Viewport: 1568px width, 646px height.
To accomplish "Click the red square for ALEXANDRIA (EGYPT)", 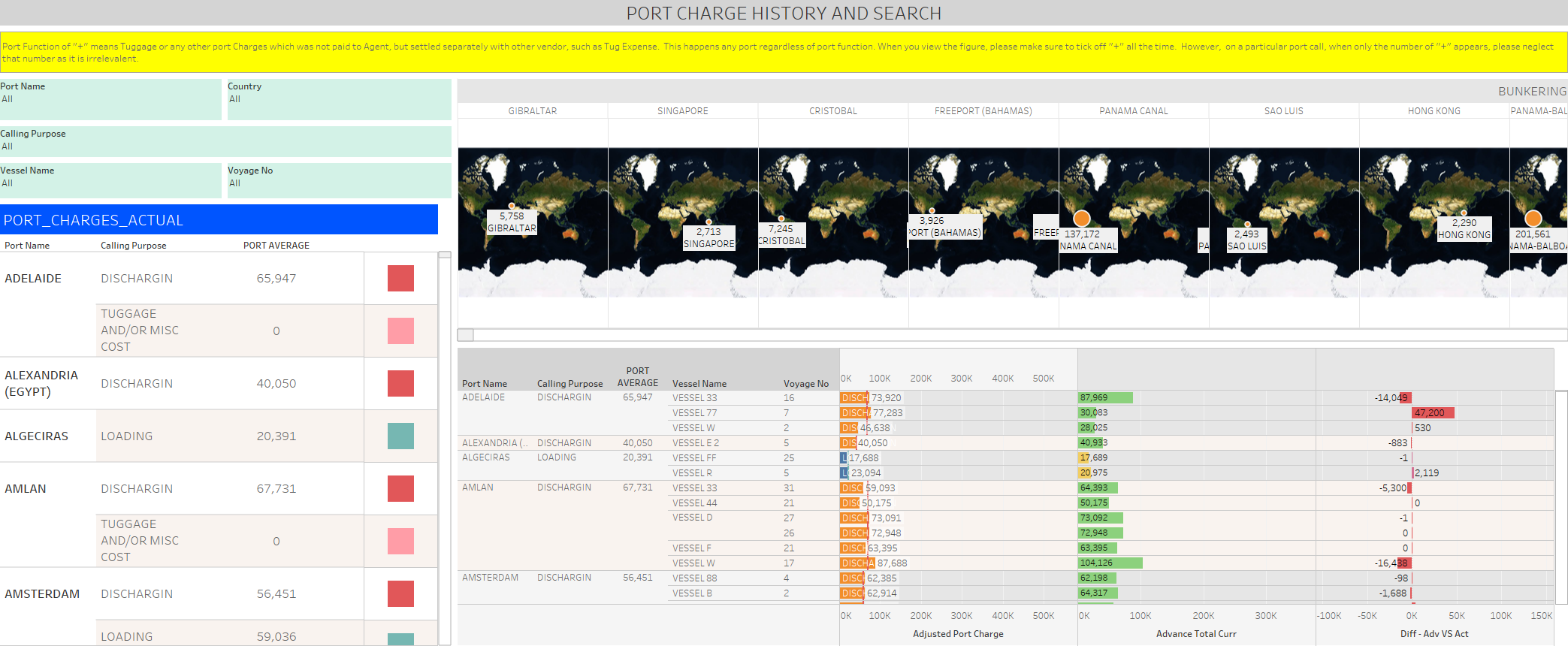I will pyautogui.click(x=400, y=383).
